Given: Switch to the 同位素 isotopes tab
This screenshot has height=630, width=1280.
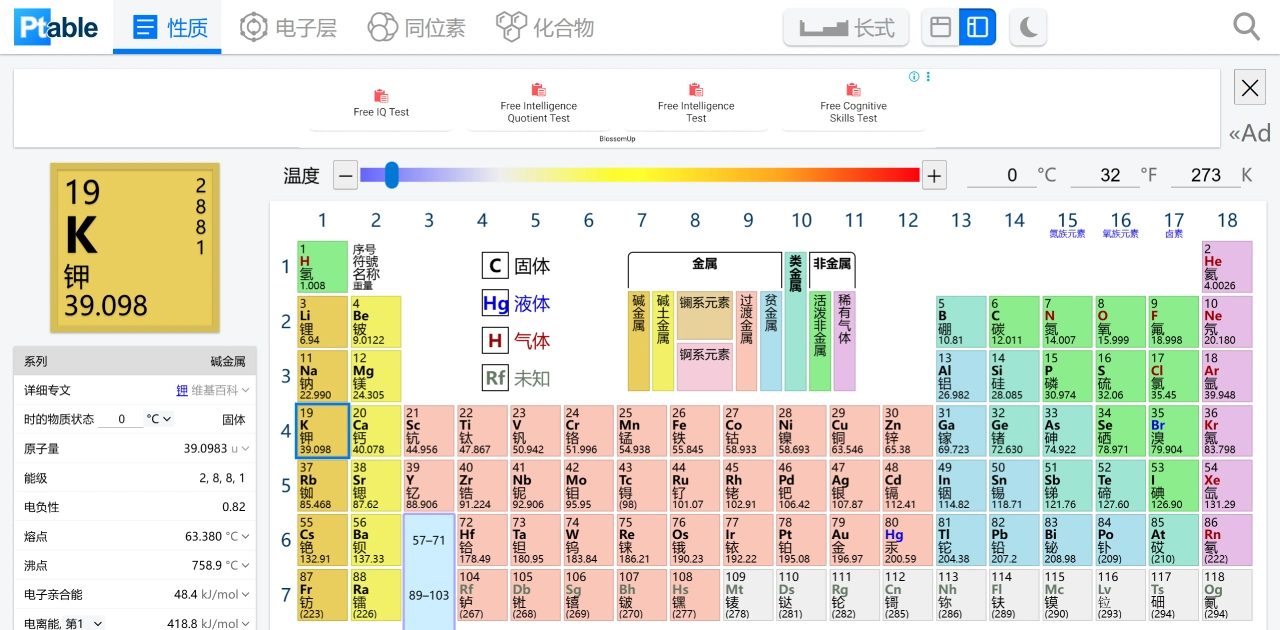Looking at the screenshot, I should click(x=417, y=27).
